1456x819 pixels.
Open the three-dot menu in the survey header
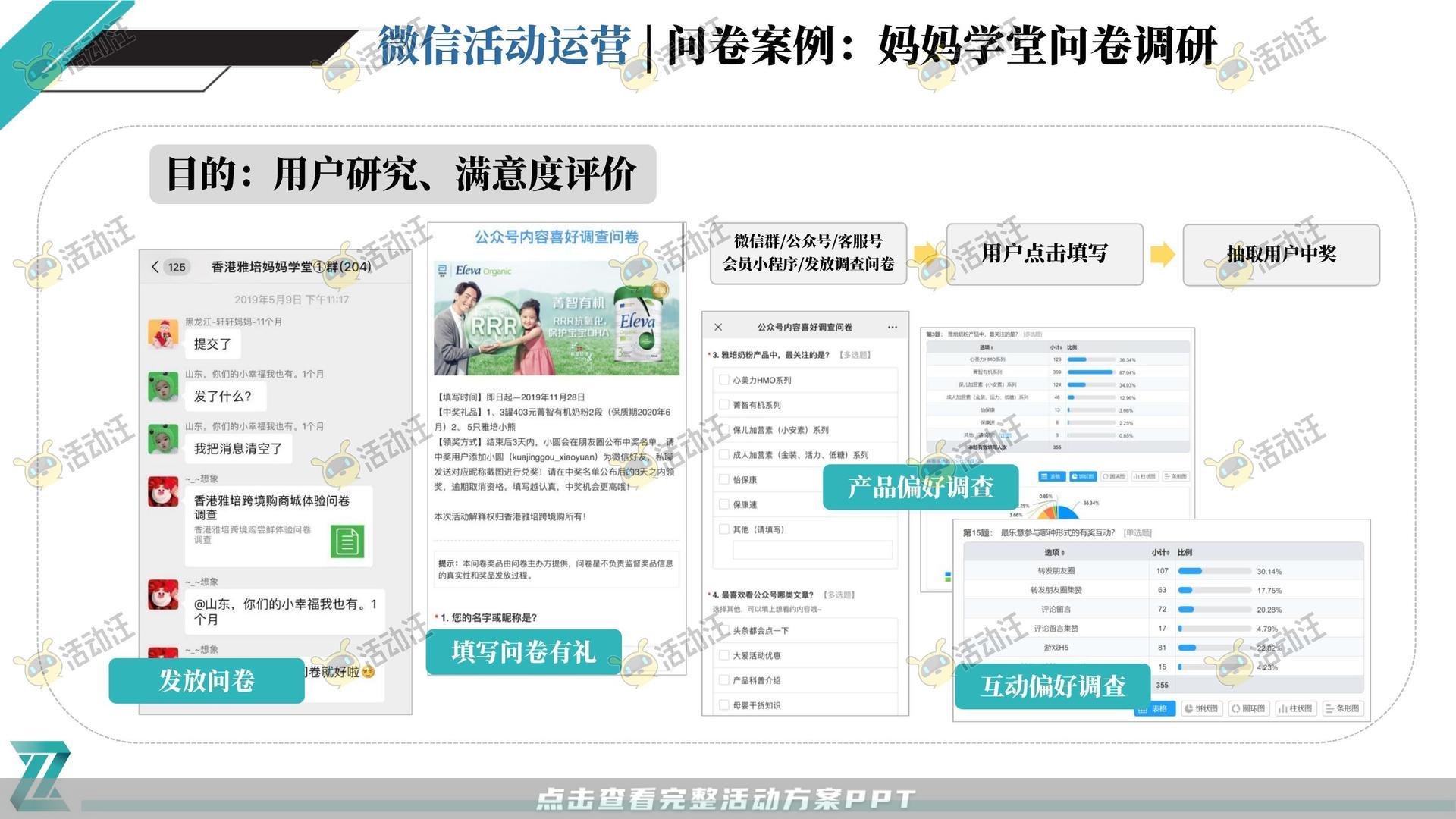pos(893,327)
